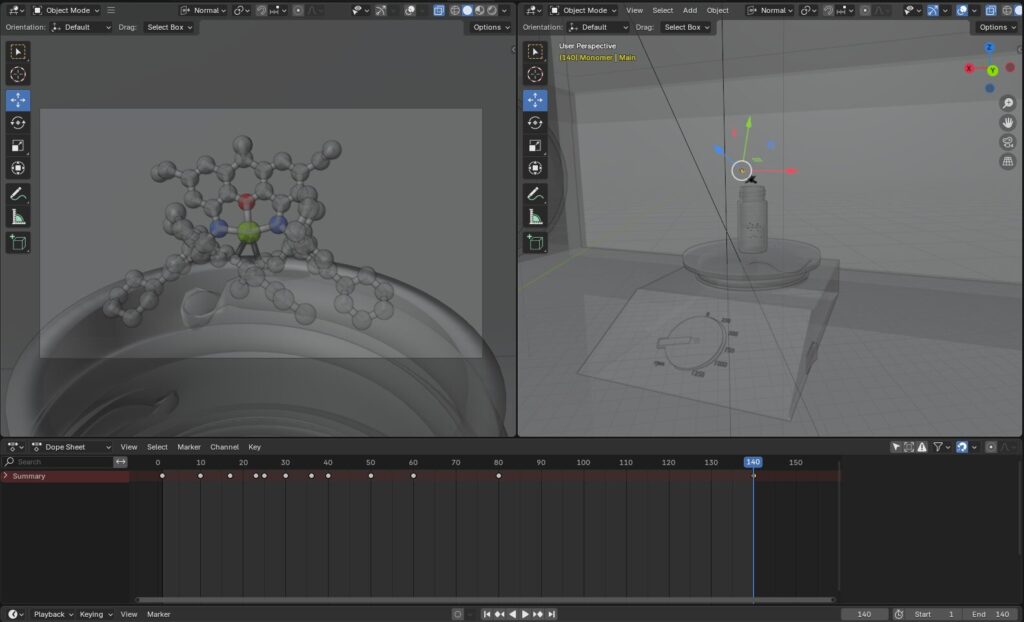Screen dimensions: 1024x622
Task: Click the End frame field
Action: [x=991, y=614]
